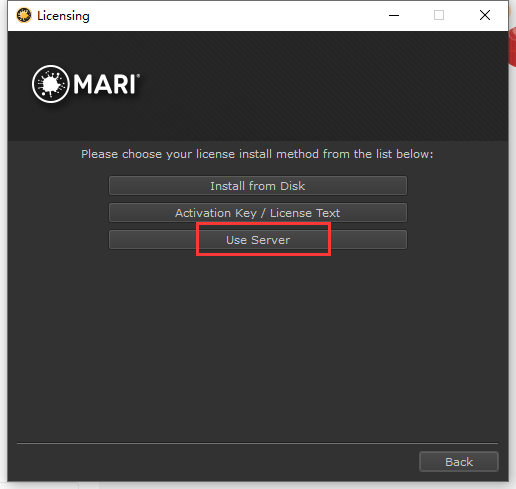Click the registered trademark symbol beside MARI
Screen dimensions: 516x489
(138, 76)
